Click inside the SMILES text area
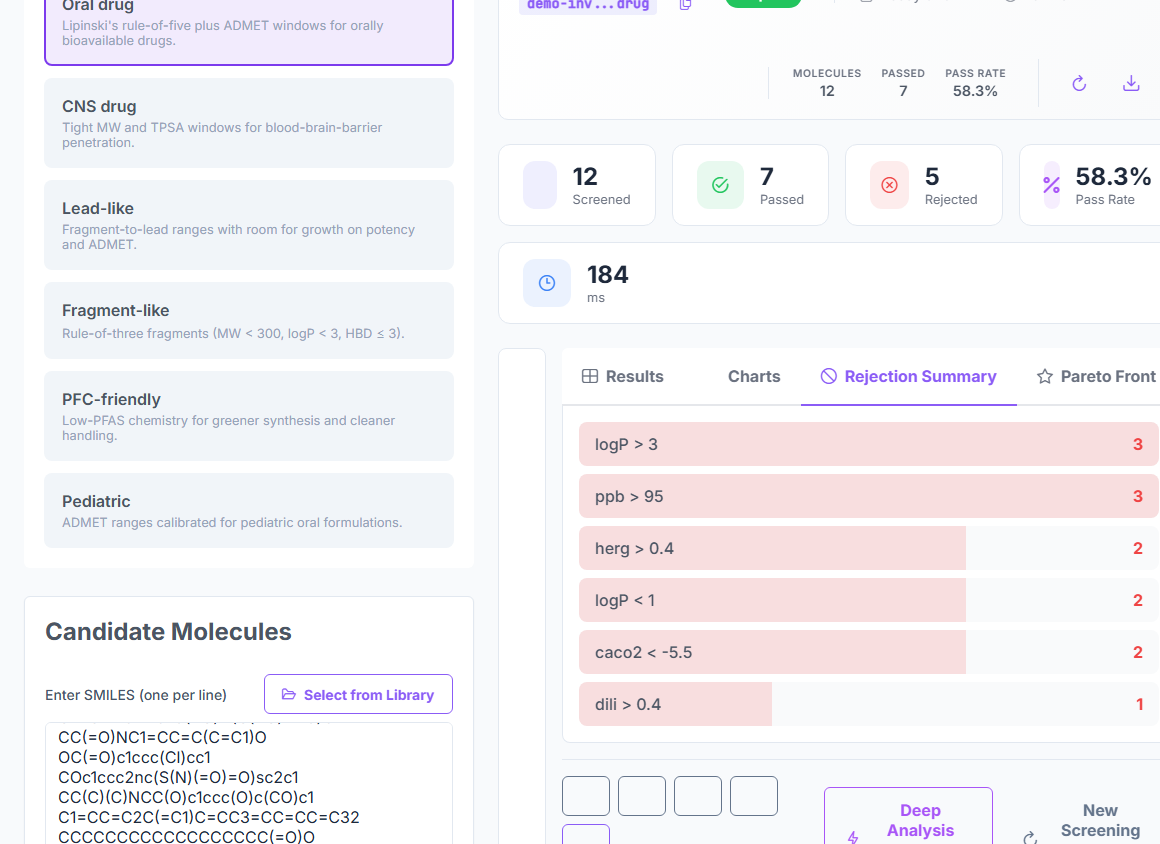1160x844 pixels. 249,784
